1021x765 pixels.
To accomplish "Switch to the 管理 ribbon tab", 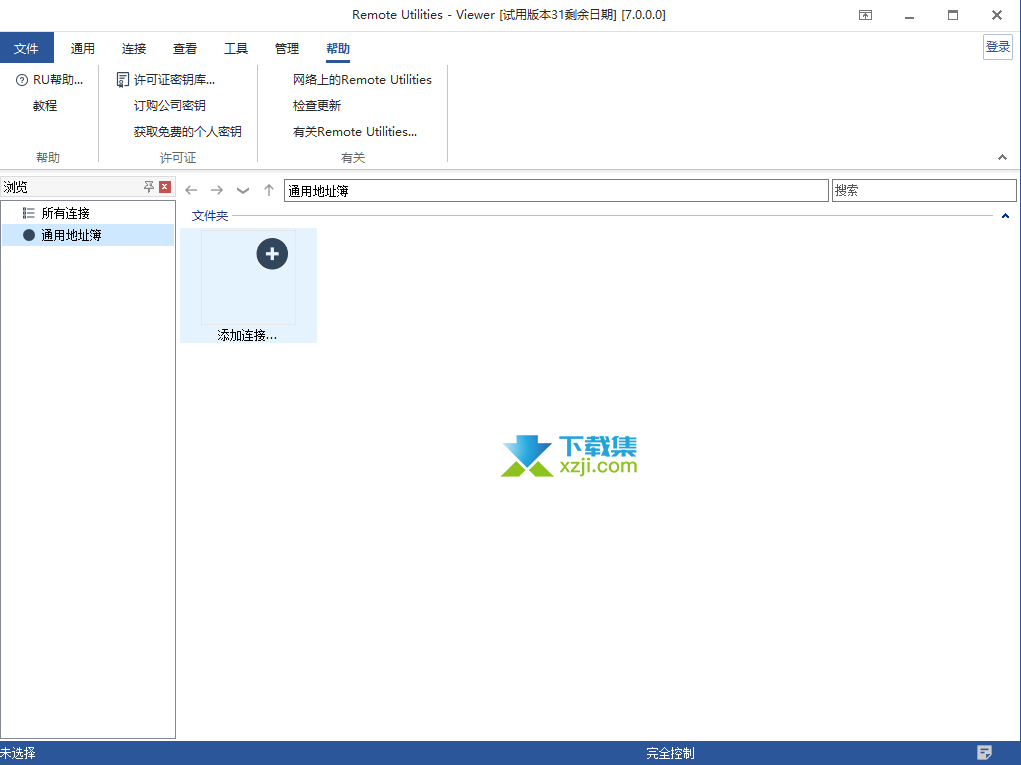I will (287, 48).
